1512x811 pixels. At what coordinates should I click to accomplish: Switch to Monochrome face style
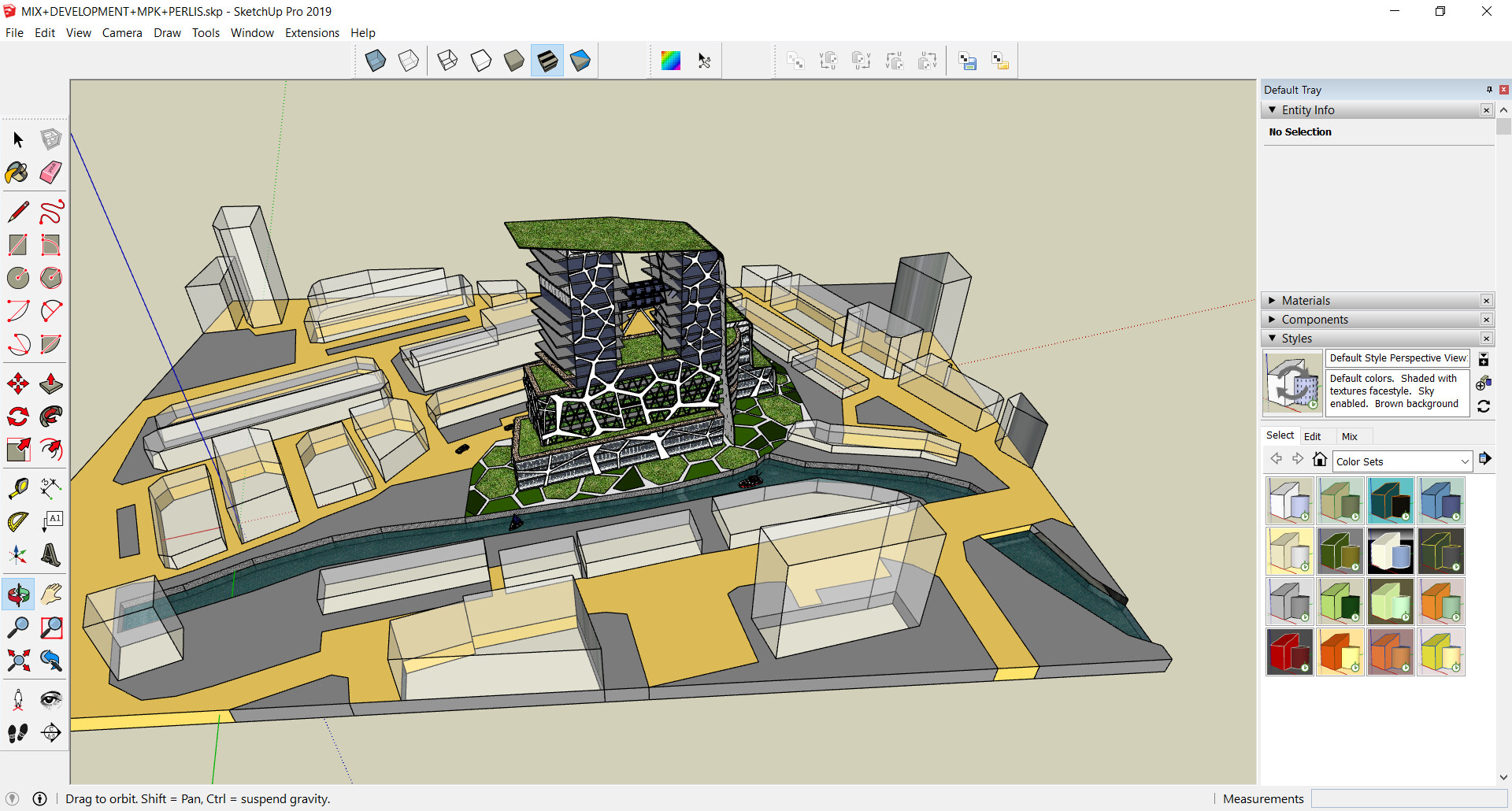(580, 61)
